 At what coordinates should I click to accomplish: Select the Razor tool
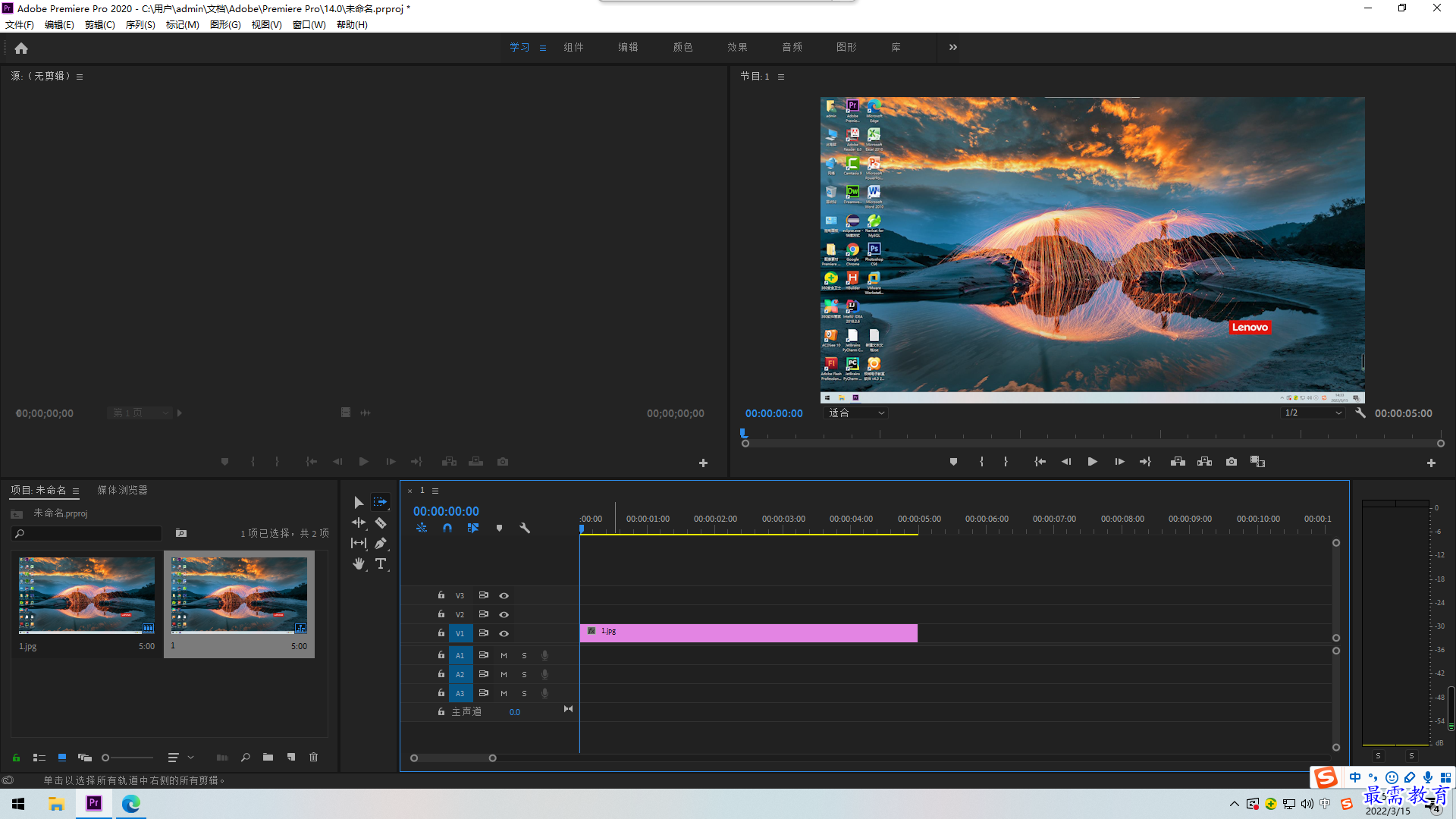381,522
